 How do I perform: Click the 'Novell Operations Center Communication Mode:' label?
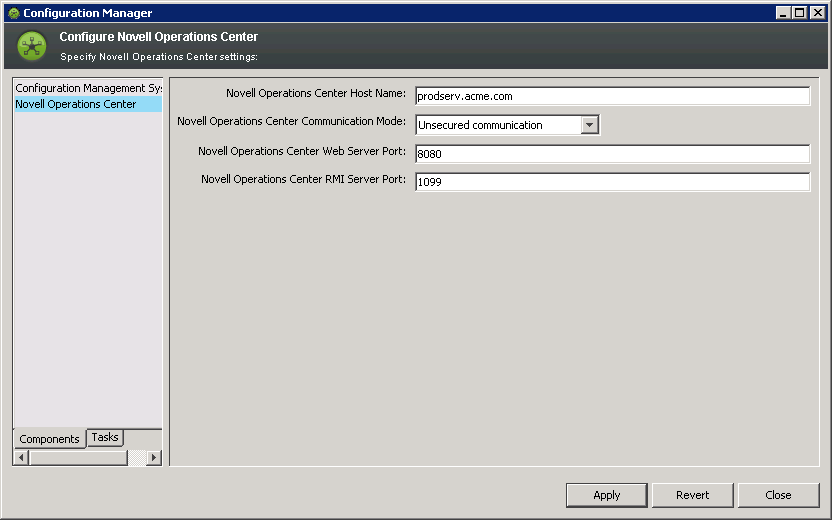tap(291, 122)
